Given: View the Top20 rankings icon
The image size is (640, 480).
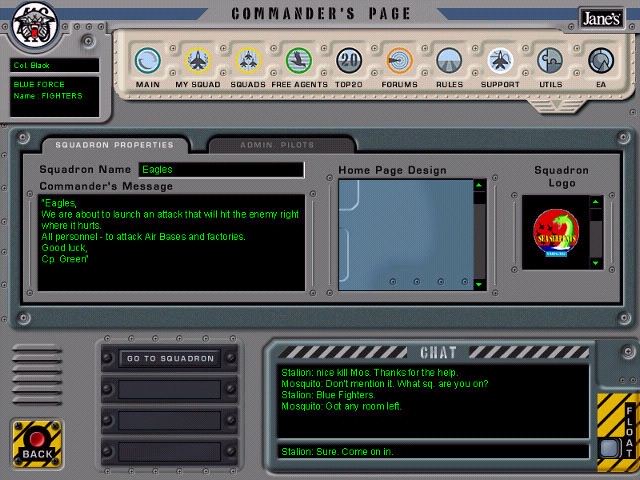Looking at the screenshot, I should coord(348,61).
